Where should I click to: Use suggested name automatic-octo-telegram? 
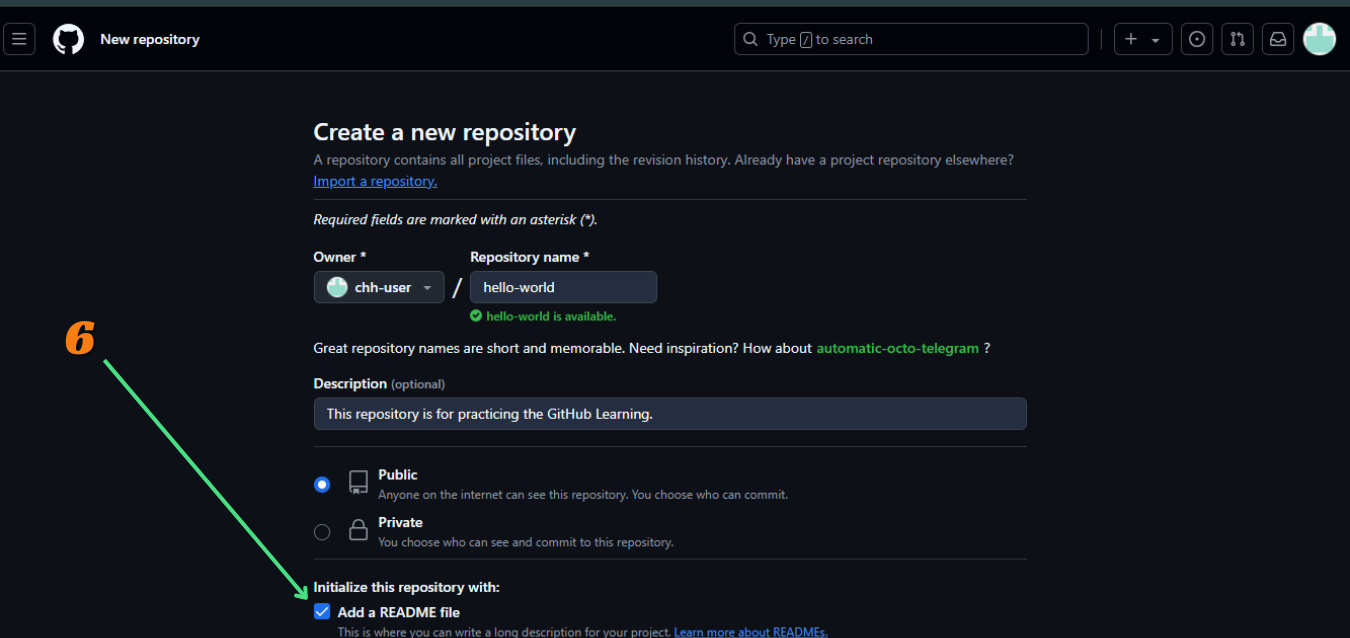tap(897, 348)
